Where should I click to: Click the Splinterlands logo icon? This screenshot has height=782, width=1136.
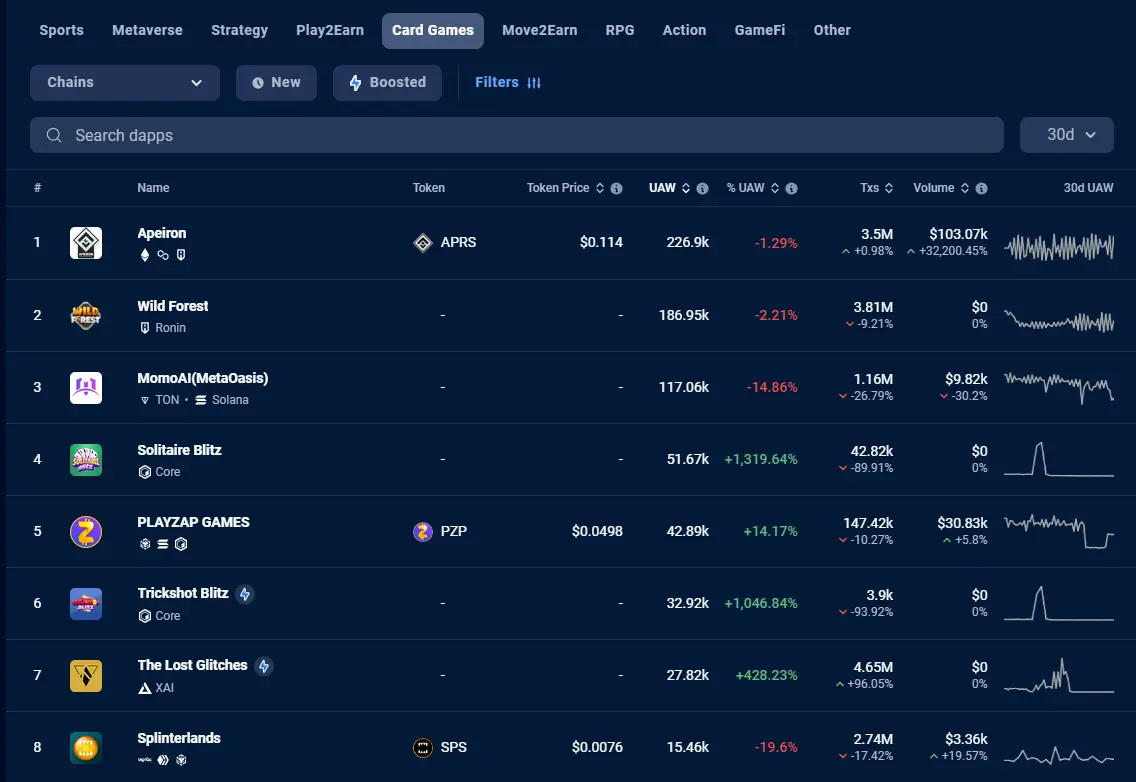(85, 747)
